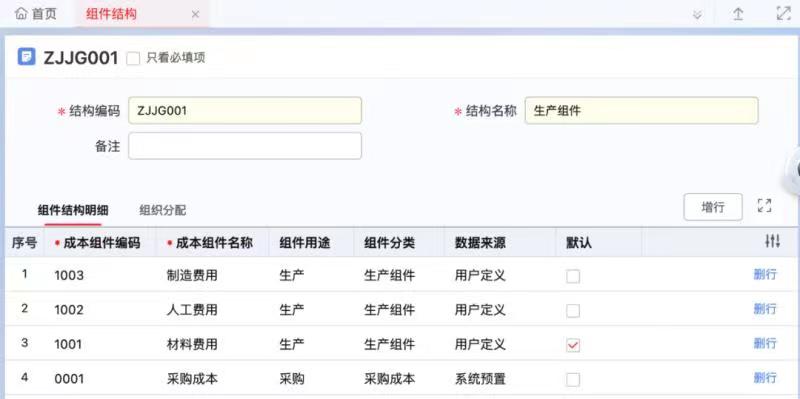Maximize the table with the expand icon
This screenshot has width=800, height=399.
point(764,206)
